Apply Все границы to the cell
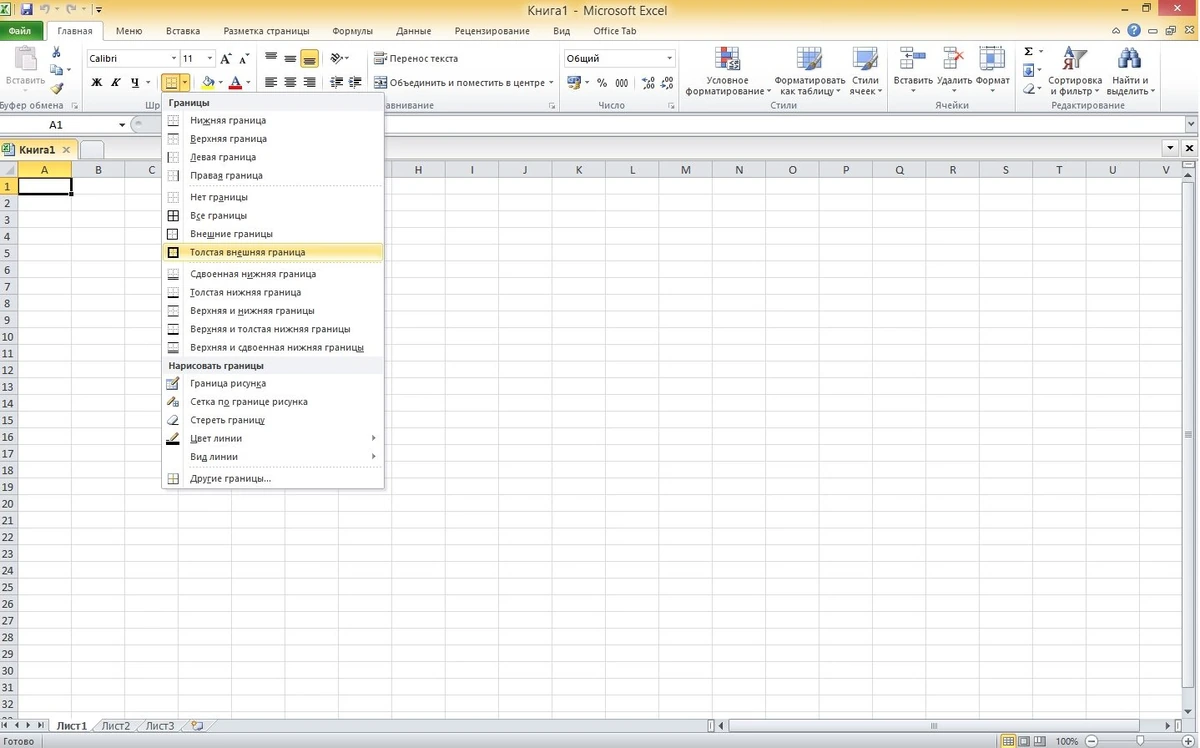Viewport: 1200px width, 748px height. pos(272,215)
